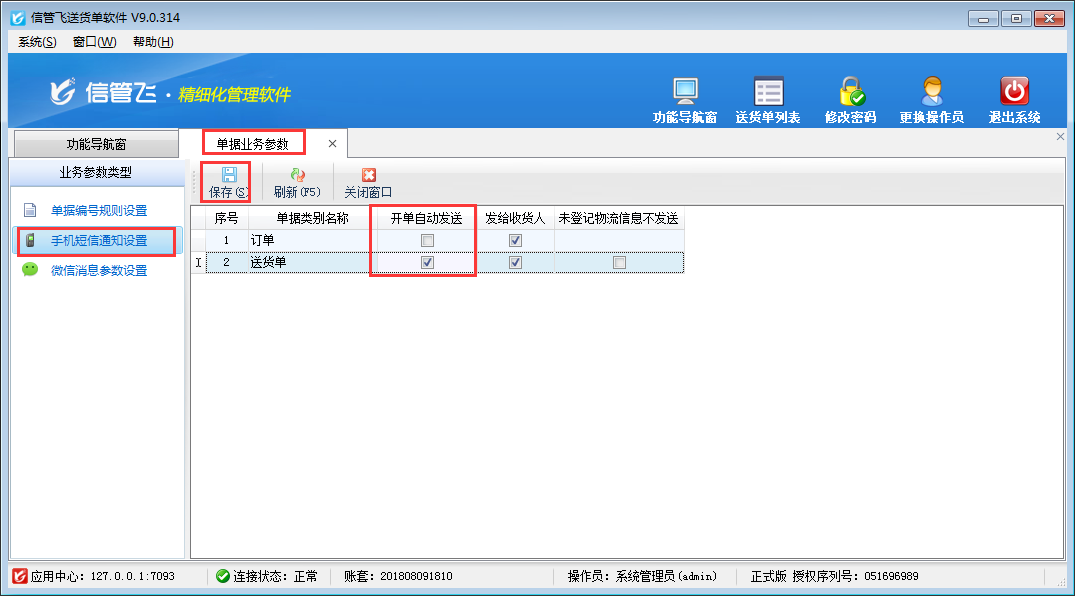1075x596 pixels.
Task: Click the 关闭窗口 toolbar icon
Action: (x=368, y=175)
